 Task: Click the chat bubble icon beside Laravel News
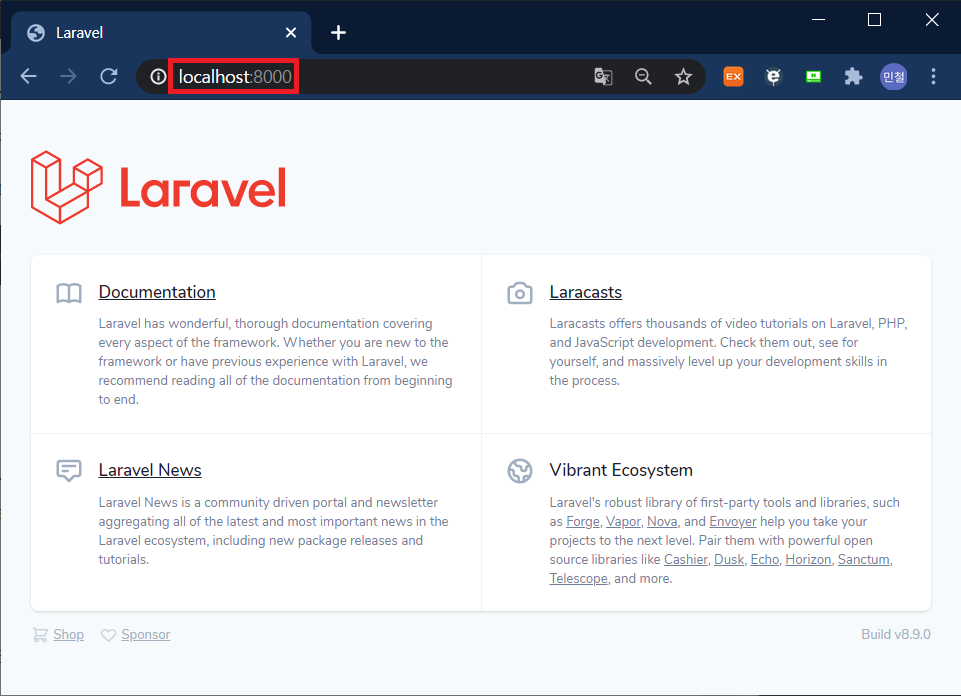point(69,471)
